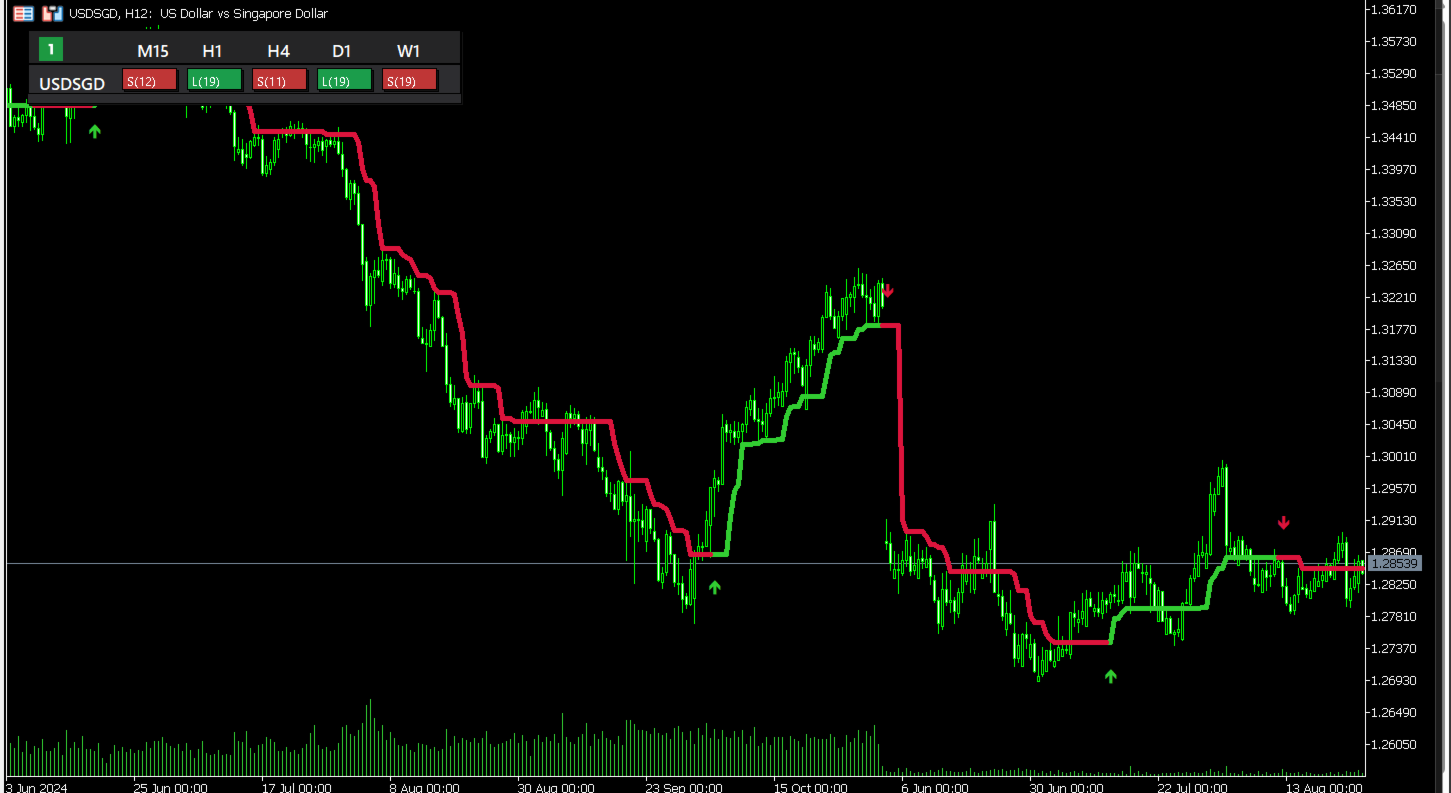Select the H4 timeframe column header
The width and height of the screenshot is (1451, 793).
click(x=278, y=51)
